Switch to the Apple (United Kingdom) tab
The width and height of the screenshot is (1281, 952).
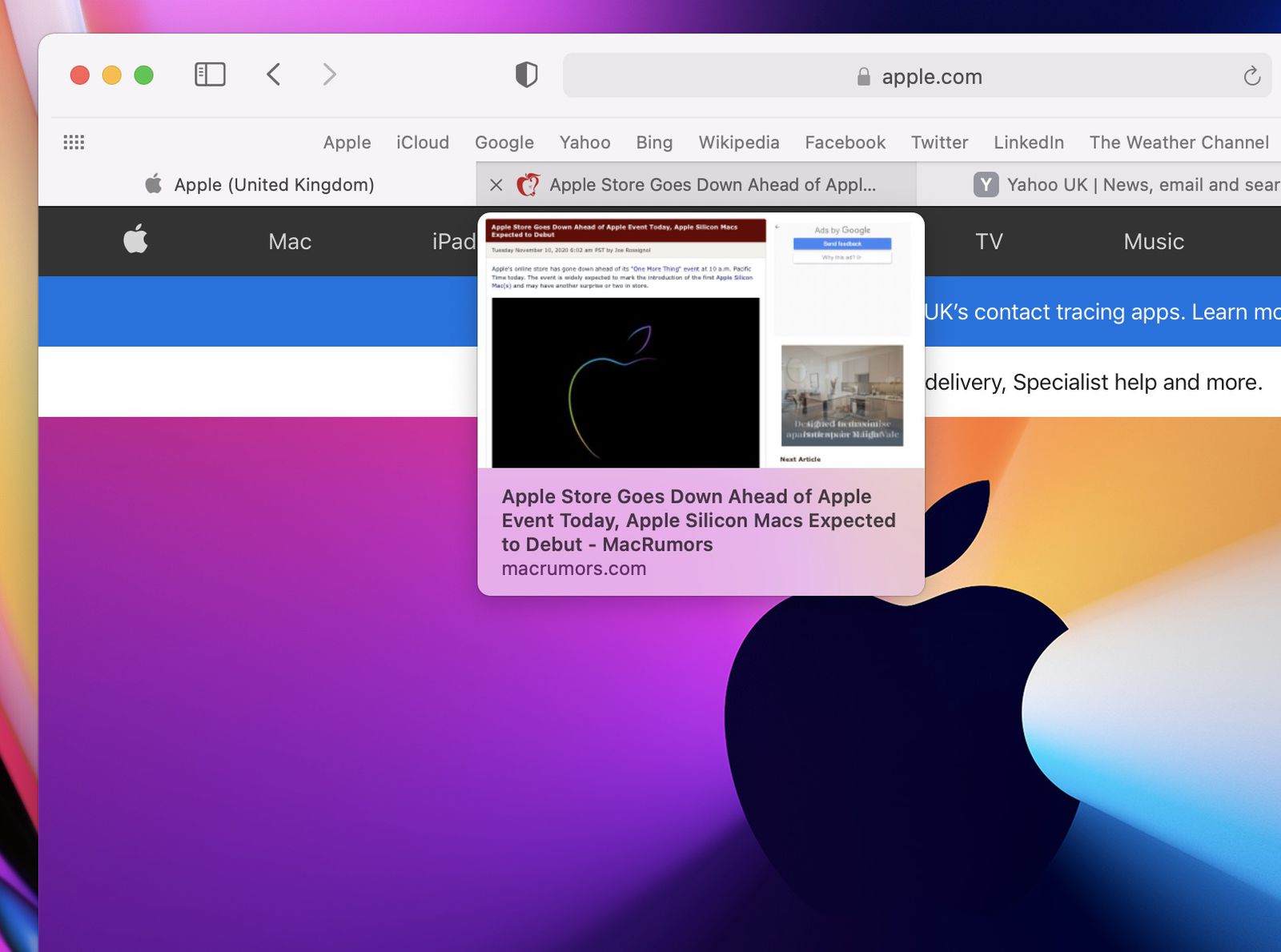[272, 184]
